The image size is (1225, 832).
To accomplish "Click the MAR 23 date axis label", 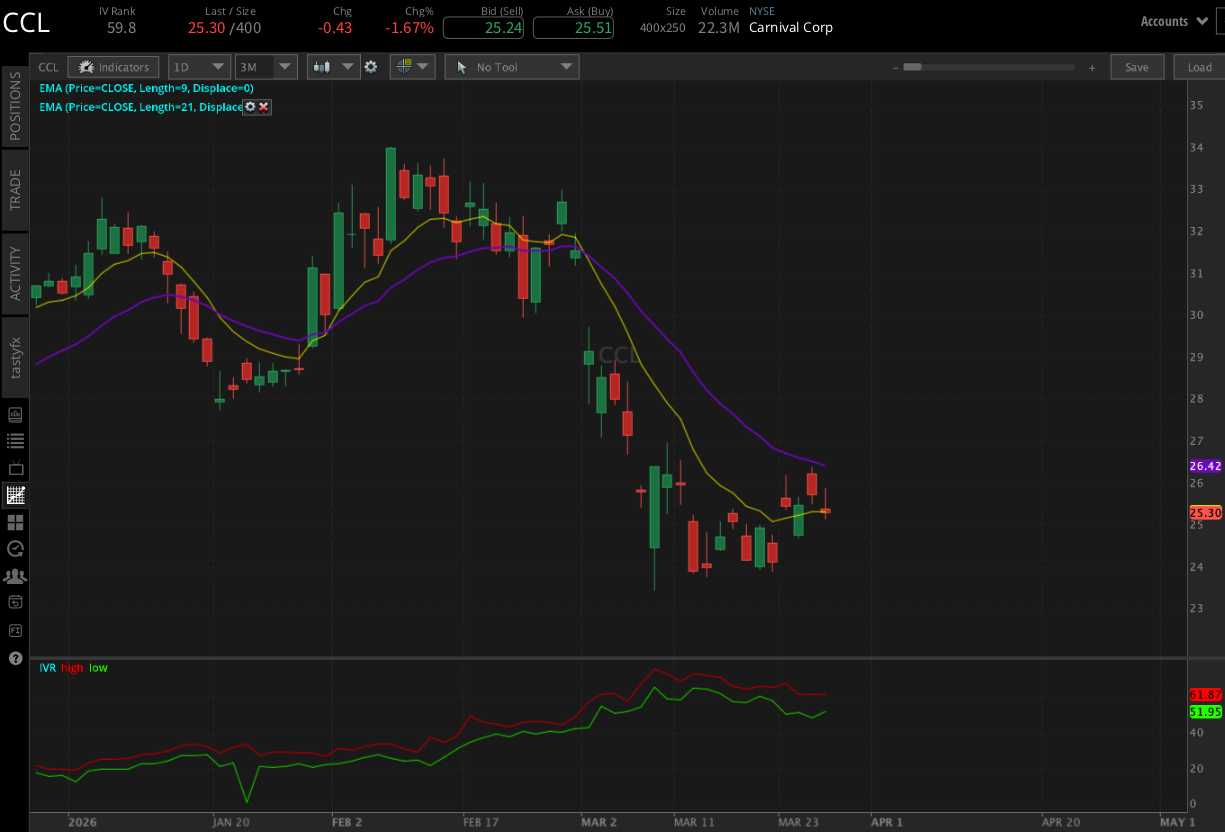I will point(798,822).
